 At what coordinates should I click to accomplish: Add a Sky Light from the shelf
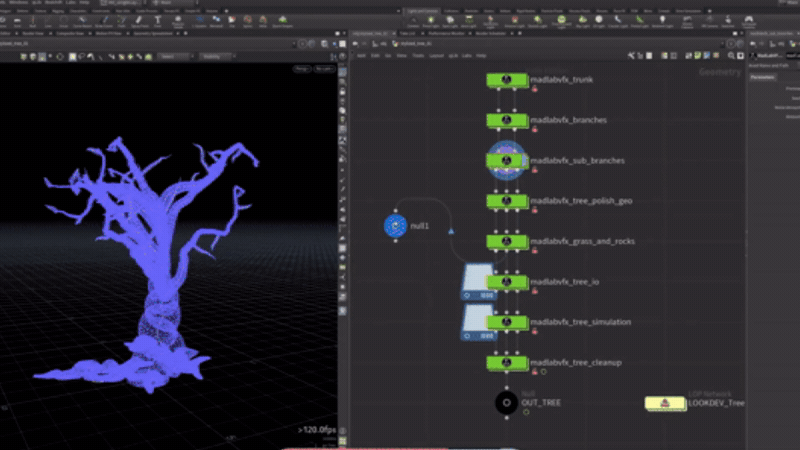pyautogui.click(x=583, y=22)
